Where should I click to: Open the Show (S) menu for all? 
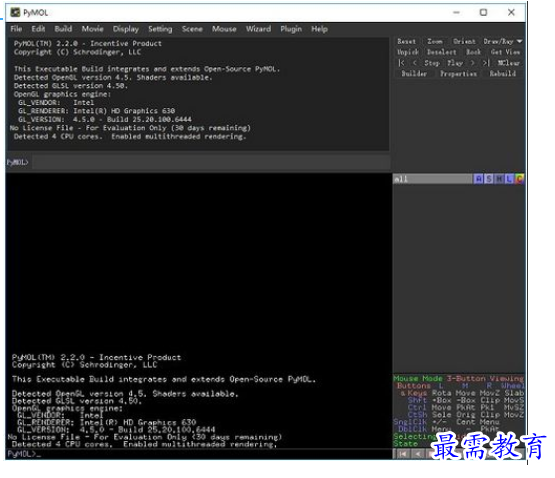coord(488,179)
